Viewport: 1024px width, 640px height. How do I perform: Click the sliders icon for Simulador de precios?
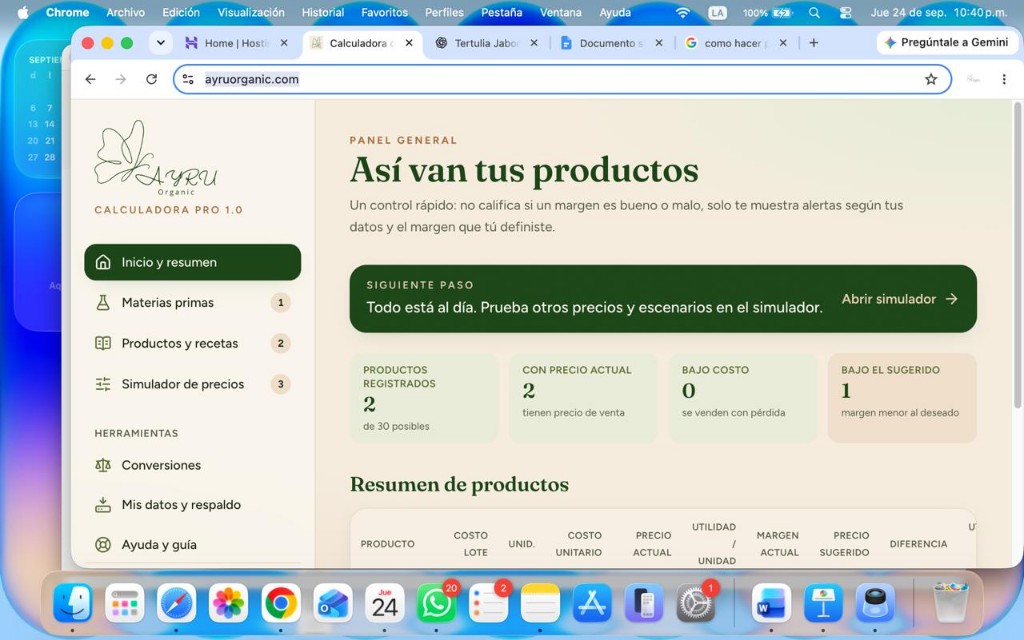click(103, 384)
